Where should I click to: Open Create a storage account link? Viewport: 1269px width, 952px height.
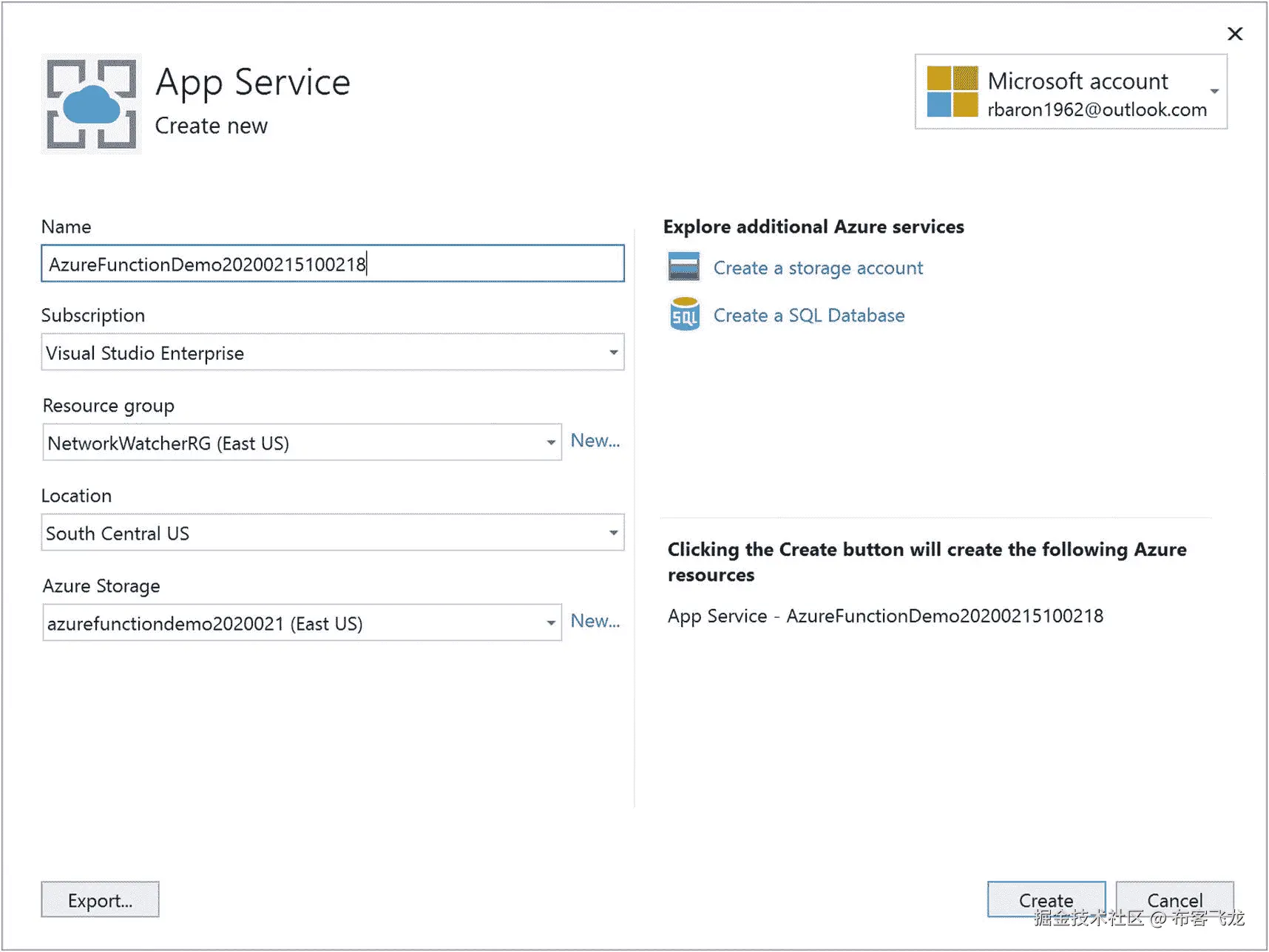coord(818,268)
